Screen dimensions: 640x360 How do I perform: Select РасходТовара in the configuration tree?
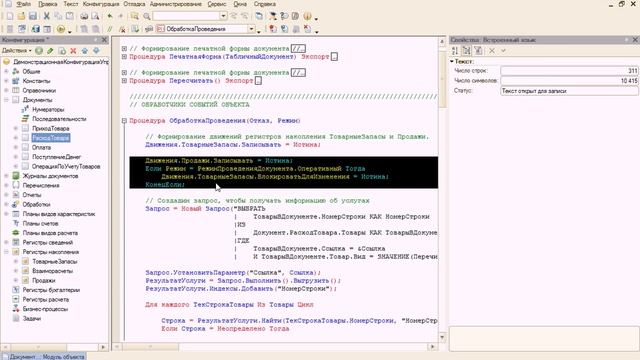[x=51, y=138]
